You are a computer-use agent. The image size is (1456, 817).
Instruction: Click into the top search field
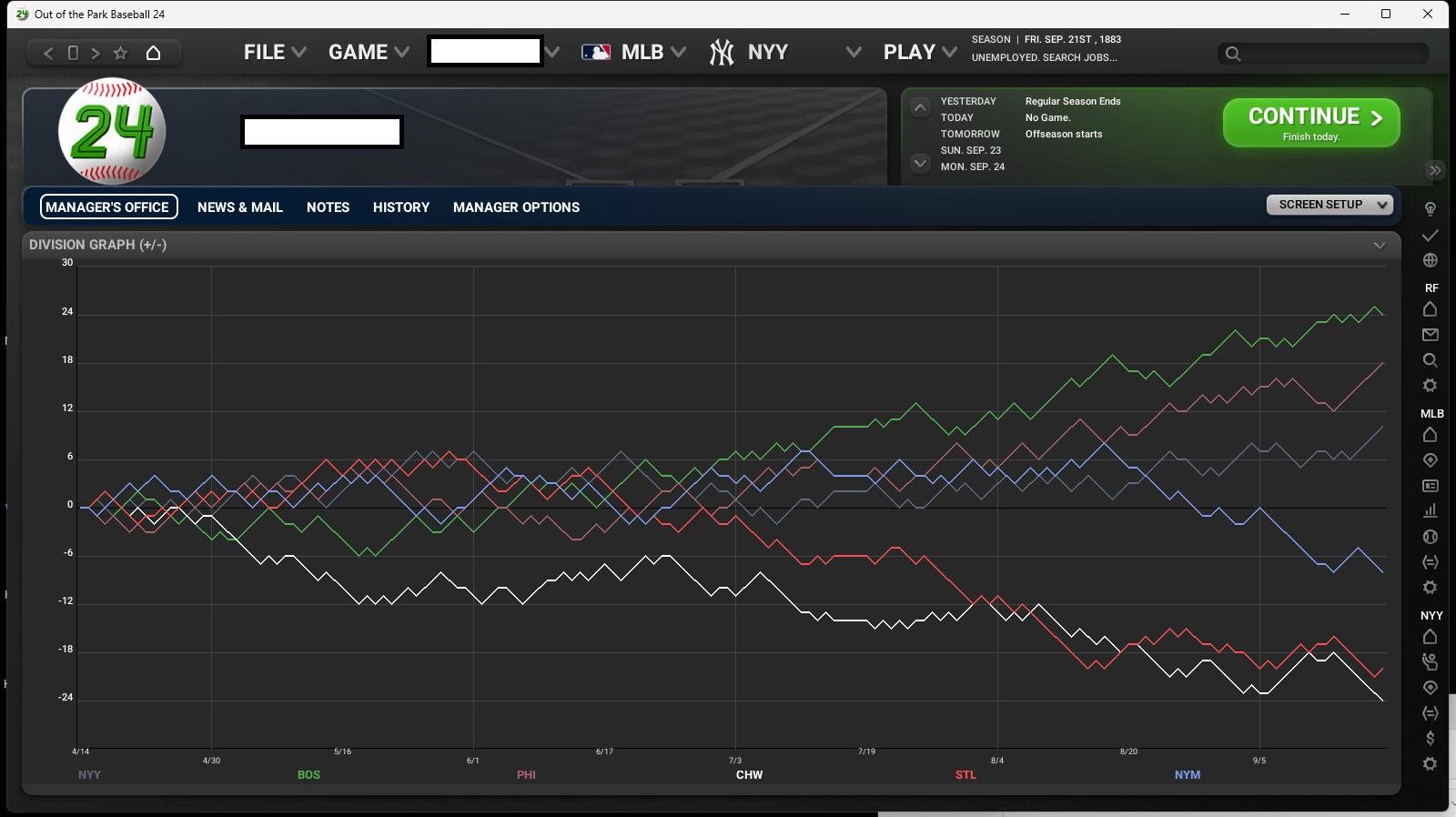pos(1329,54)
